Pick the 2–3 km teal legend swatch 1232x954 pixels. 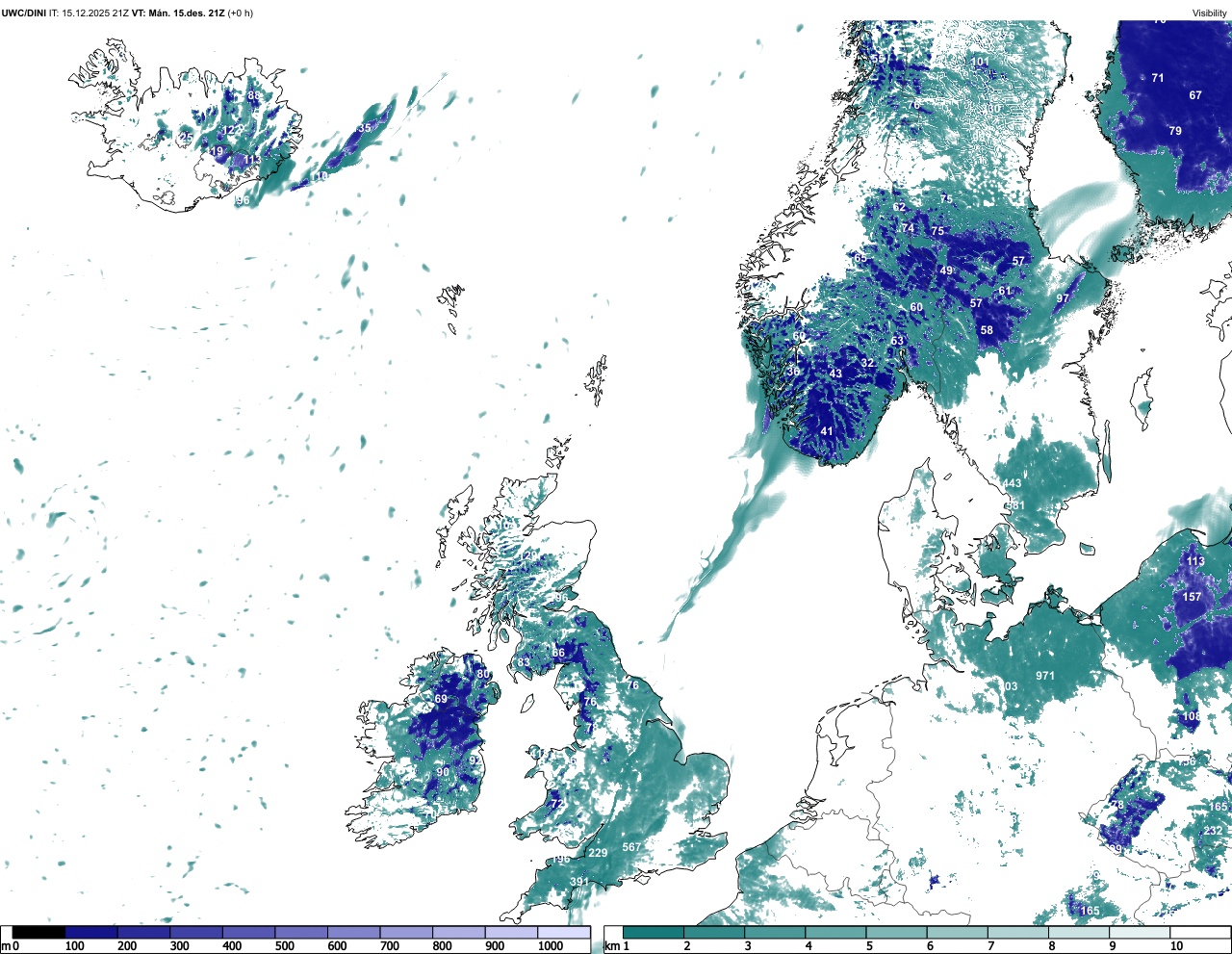714,933
